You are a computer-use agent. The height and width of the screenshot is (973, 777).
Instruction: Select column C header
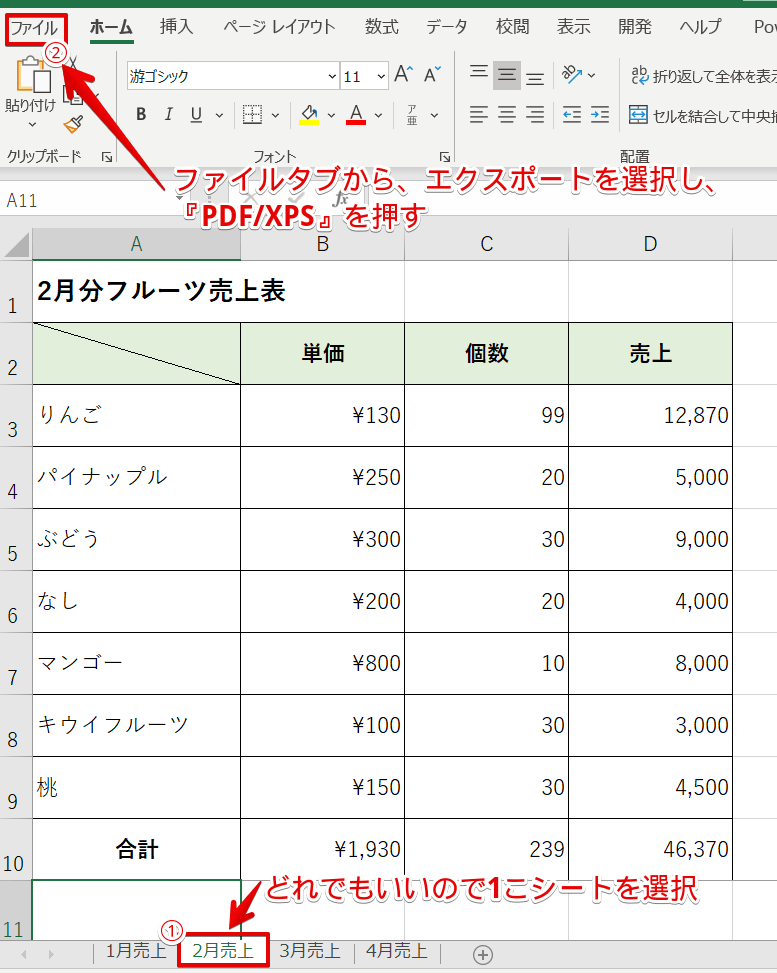coord(487,244)
